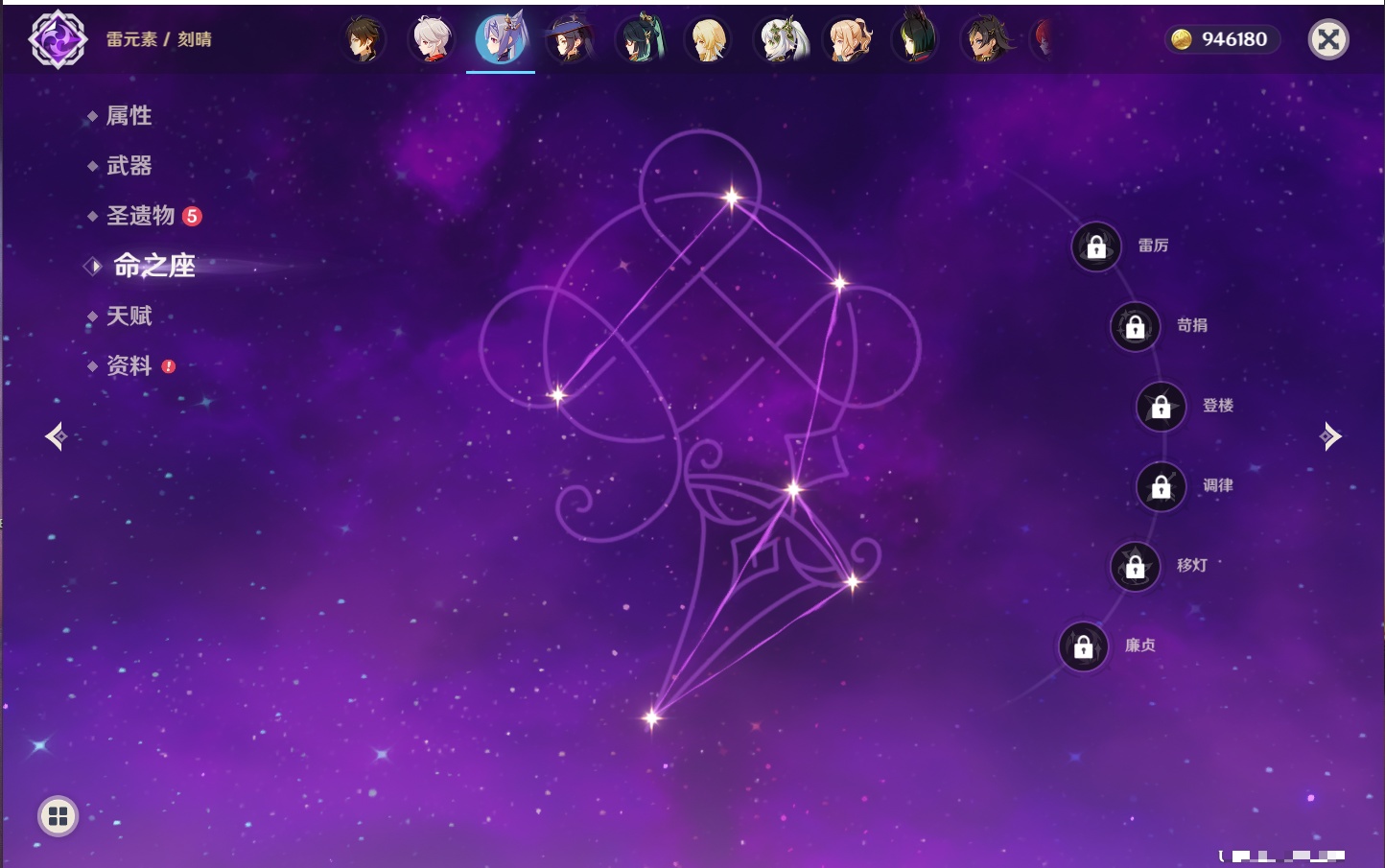Select Tighnari's dark green-haired avatar
This screenshot has height=868, width=1385.
916,40
